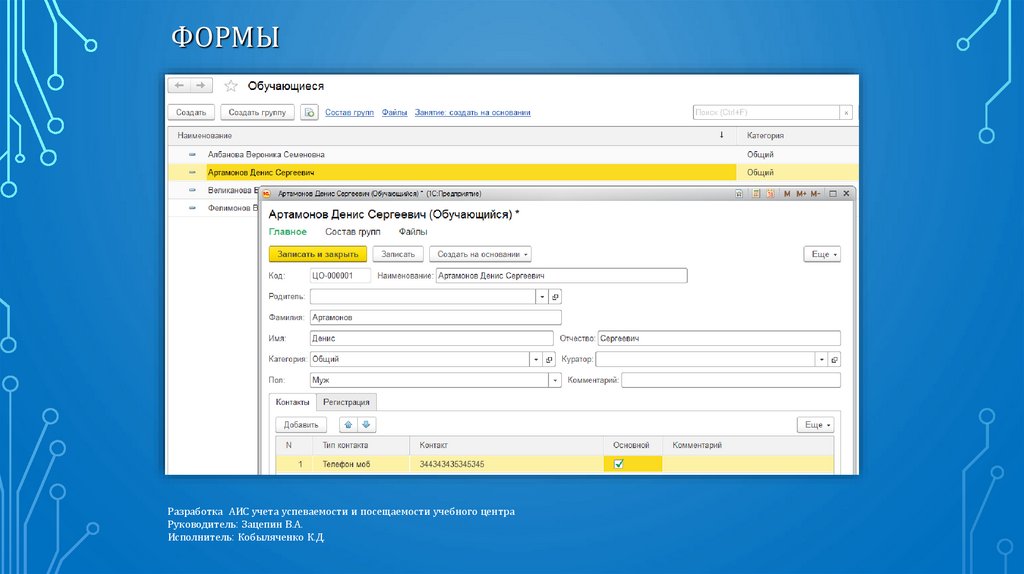Open the Куратор field selection icon
The image size is (1024, 574).
[834, 359]
